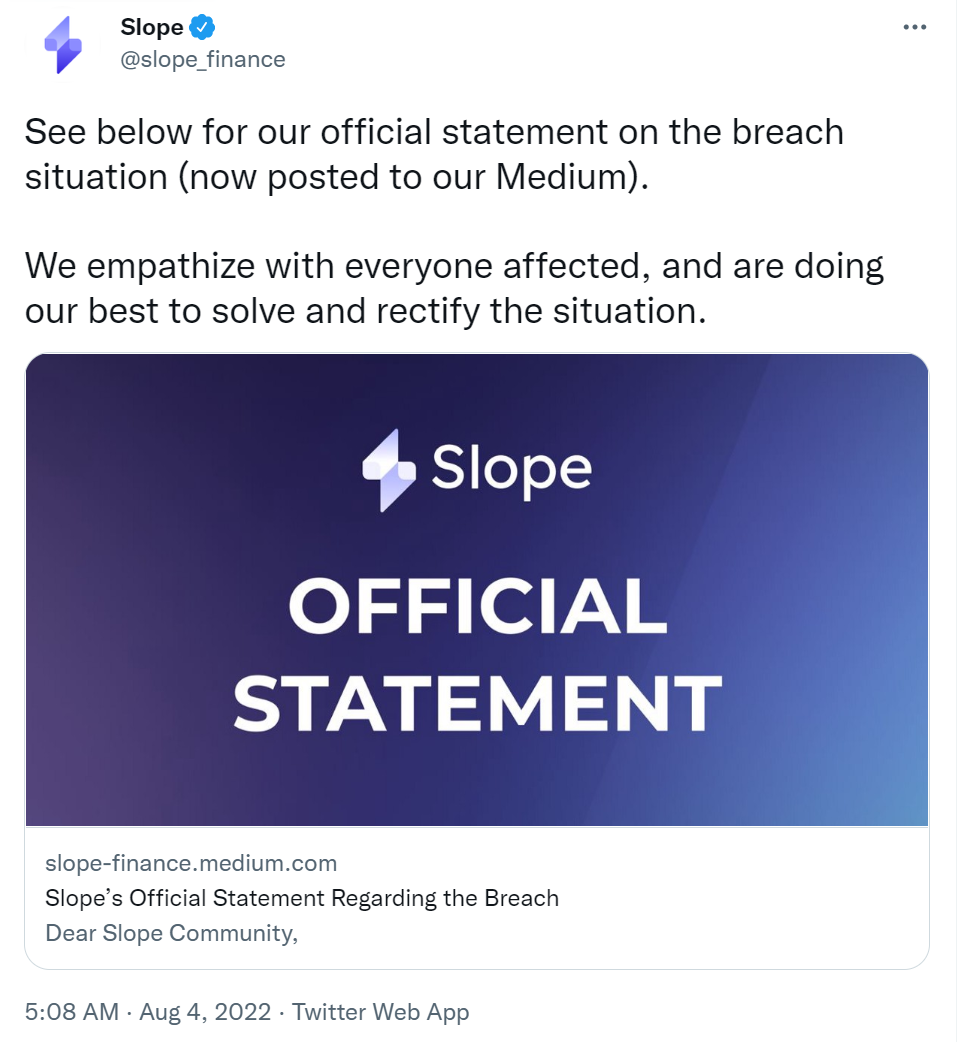
Task: Open the Slope display name profile link
Action: click(151, 27)
